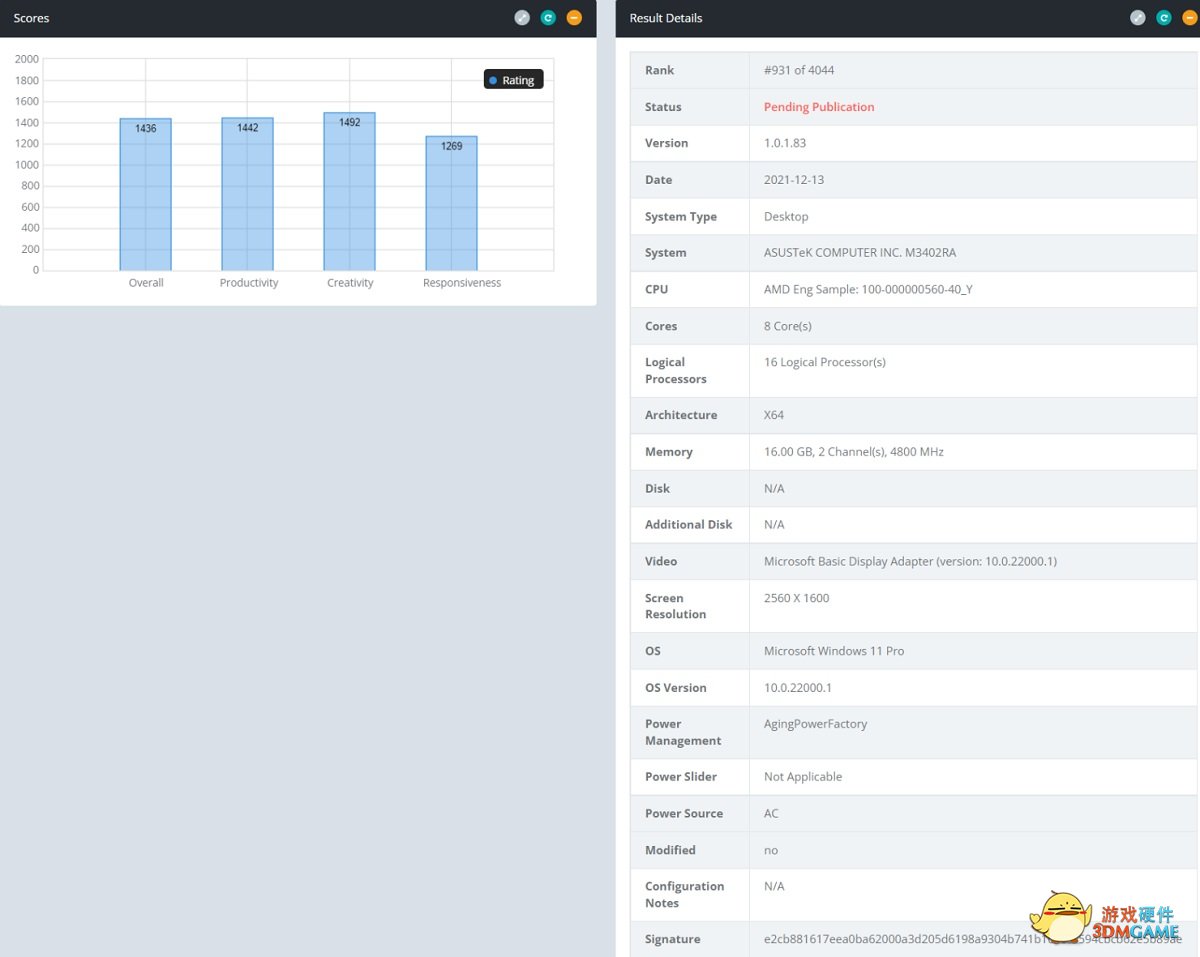This screenshot has width=1200, height=957.
Task: Select the rank value #931 of 4044
Action: coord(799,70)
